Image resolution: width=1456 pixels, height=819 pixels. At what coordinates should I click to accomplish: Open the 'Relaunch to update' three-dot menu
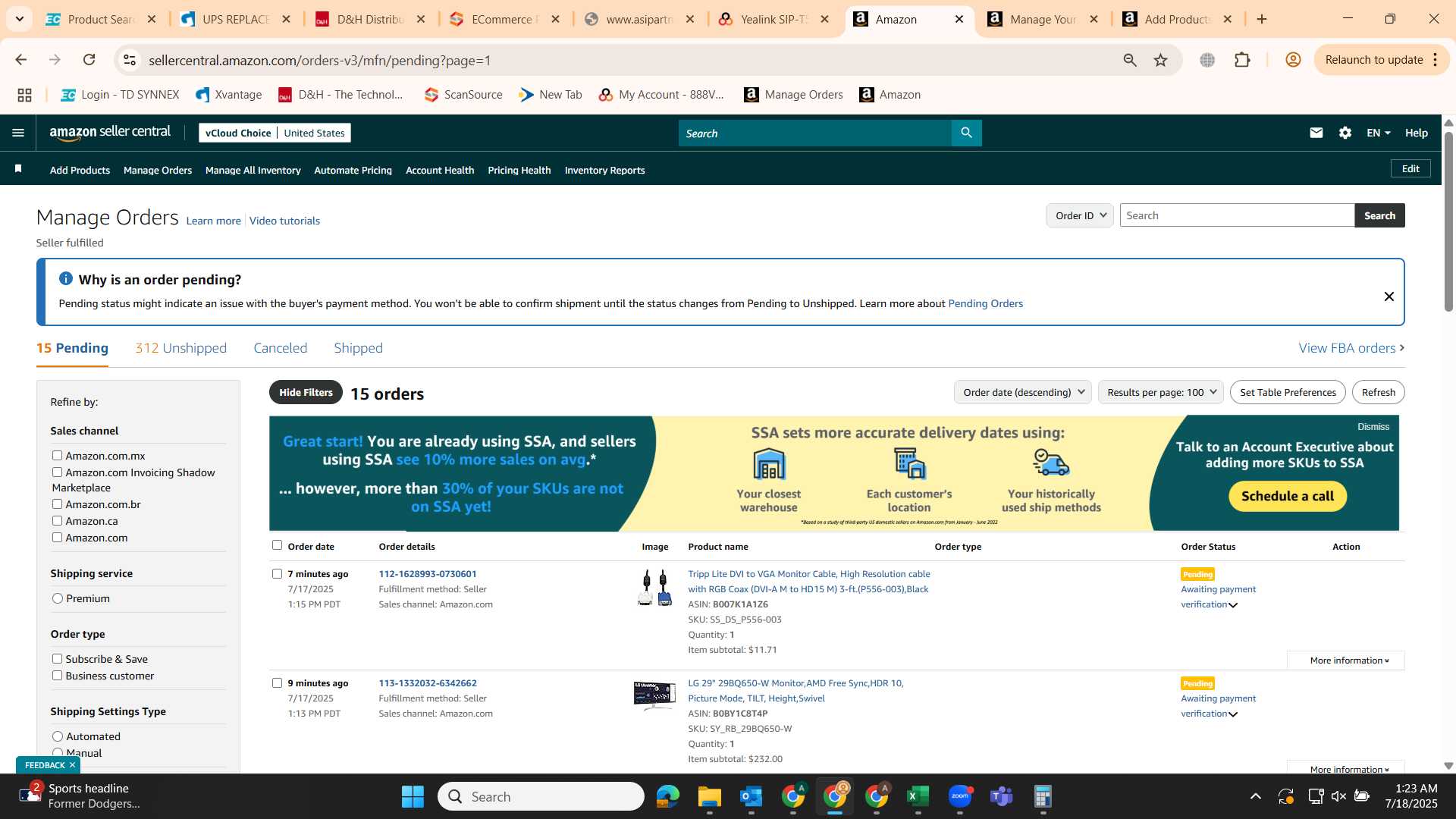1435,60
